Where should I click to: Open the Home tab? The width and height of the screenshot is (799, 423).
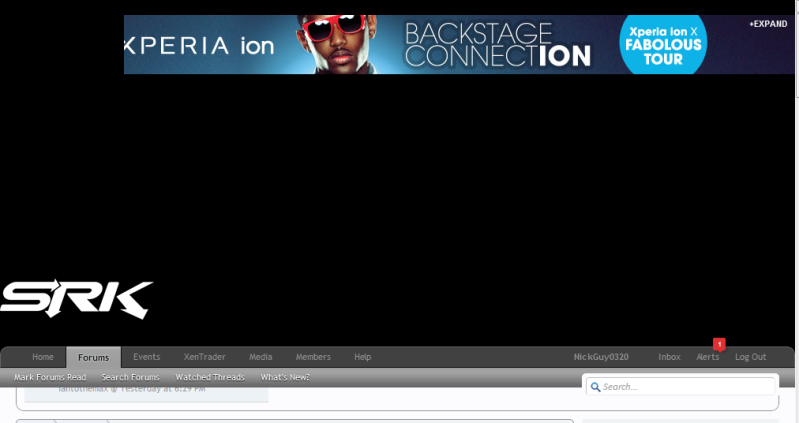click(x=43, y=357)
